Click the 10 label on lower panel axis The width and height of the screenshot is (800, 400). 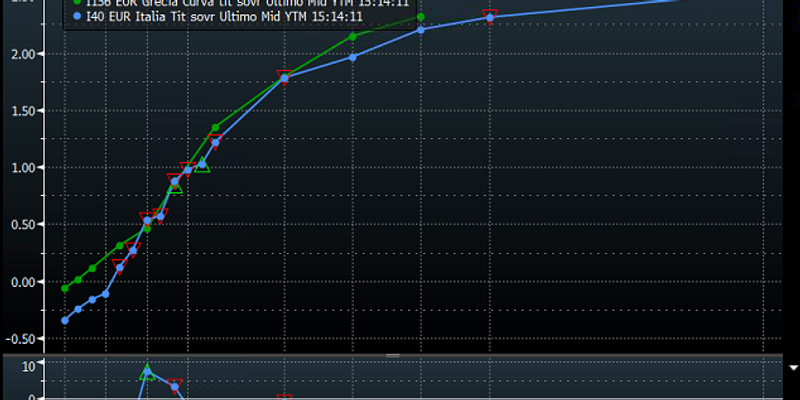(28, 365)
